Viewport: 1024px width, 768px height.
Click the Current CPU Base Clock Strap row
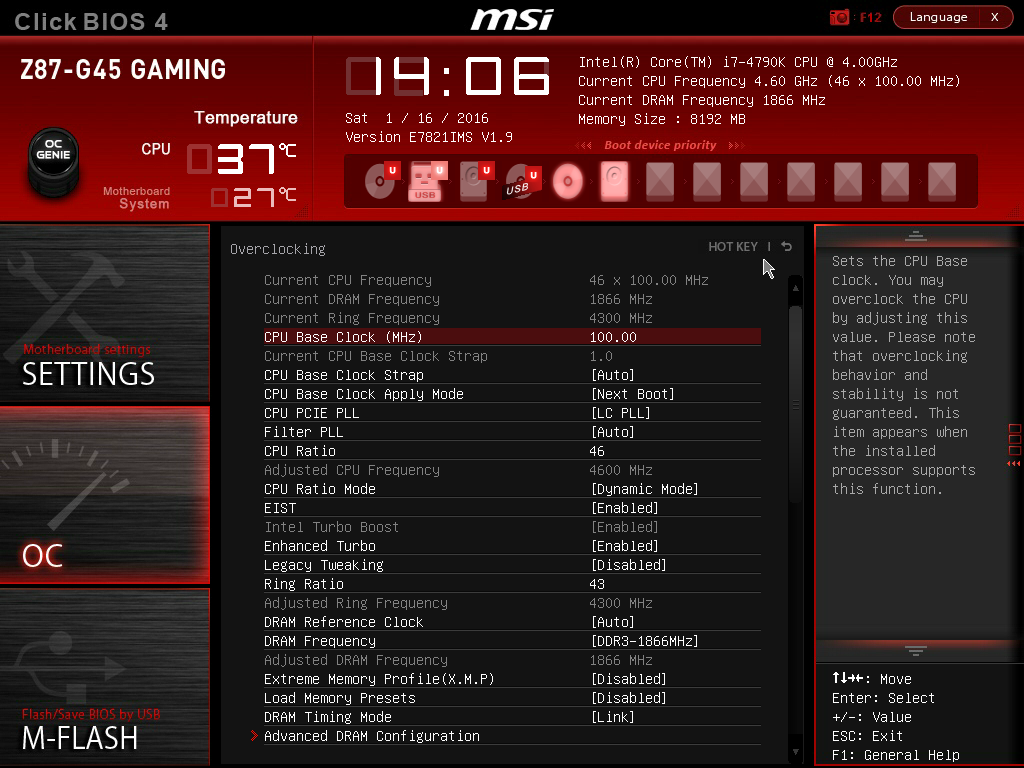coord(512,356)
